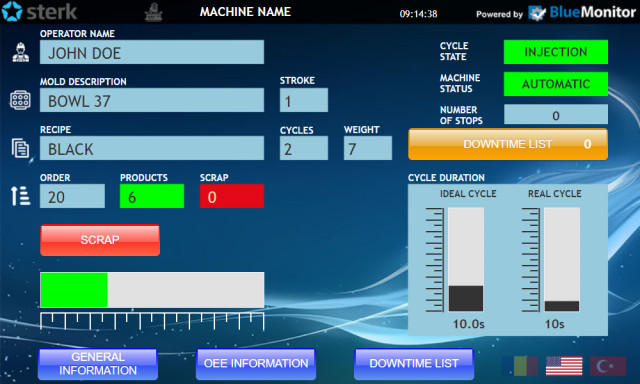Click the operator worker icon

20,52
